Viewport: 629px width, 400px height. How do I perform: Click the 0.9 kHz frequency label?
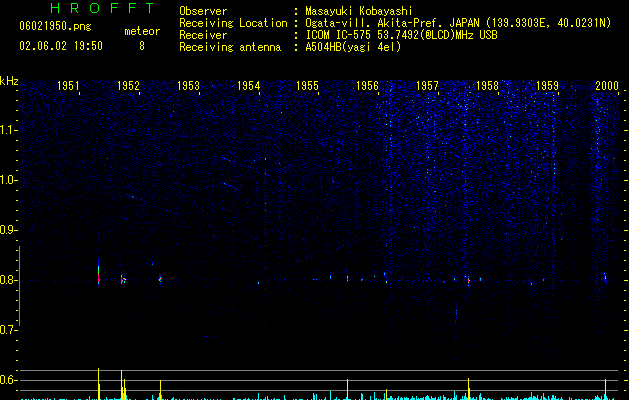[x=9, y=230]
